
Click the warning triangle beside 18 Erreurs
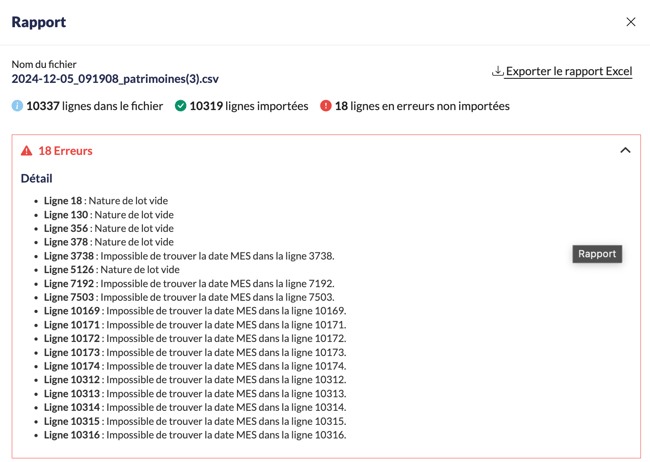point(27,151)
